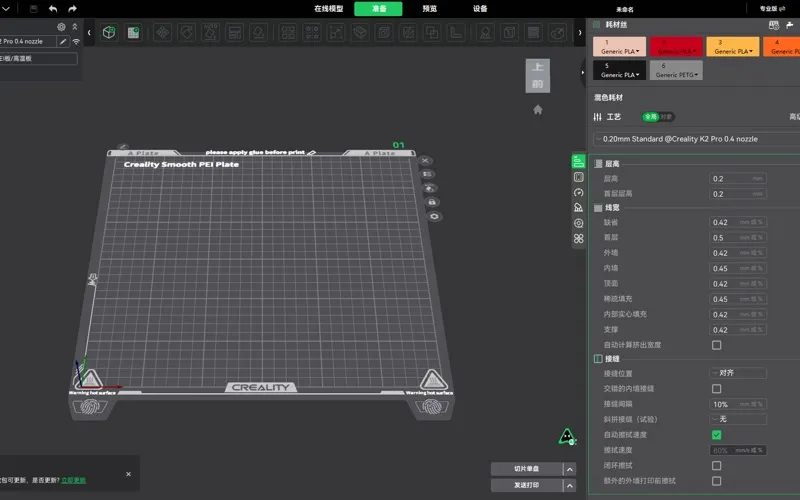Uncheck the 自动擦拭速度 checkbox
This screenshot has width=800, height=500.
point(716,435)
